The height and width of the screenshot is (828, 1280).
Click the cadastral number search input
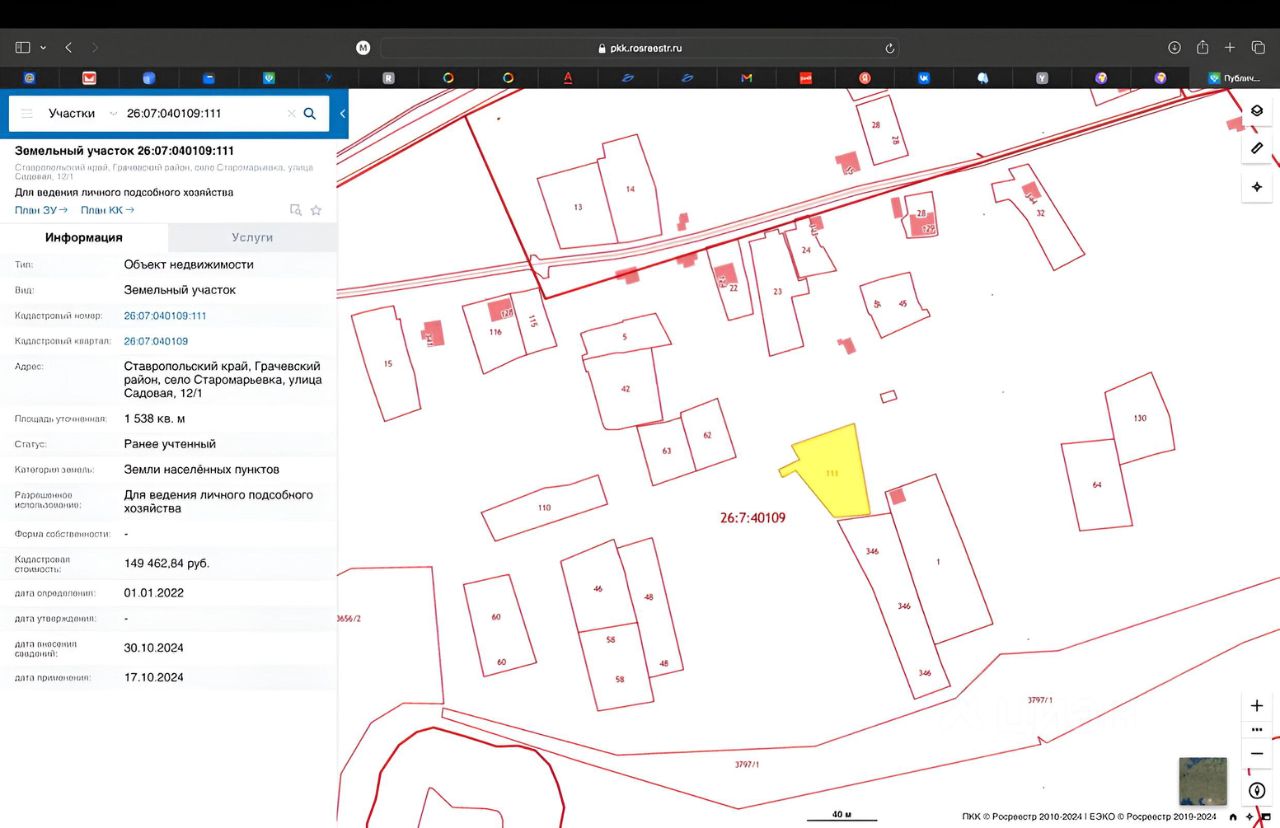coord(203,114)
